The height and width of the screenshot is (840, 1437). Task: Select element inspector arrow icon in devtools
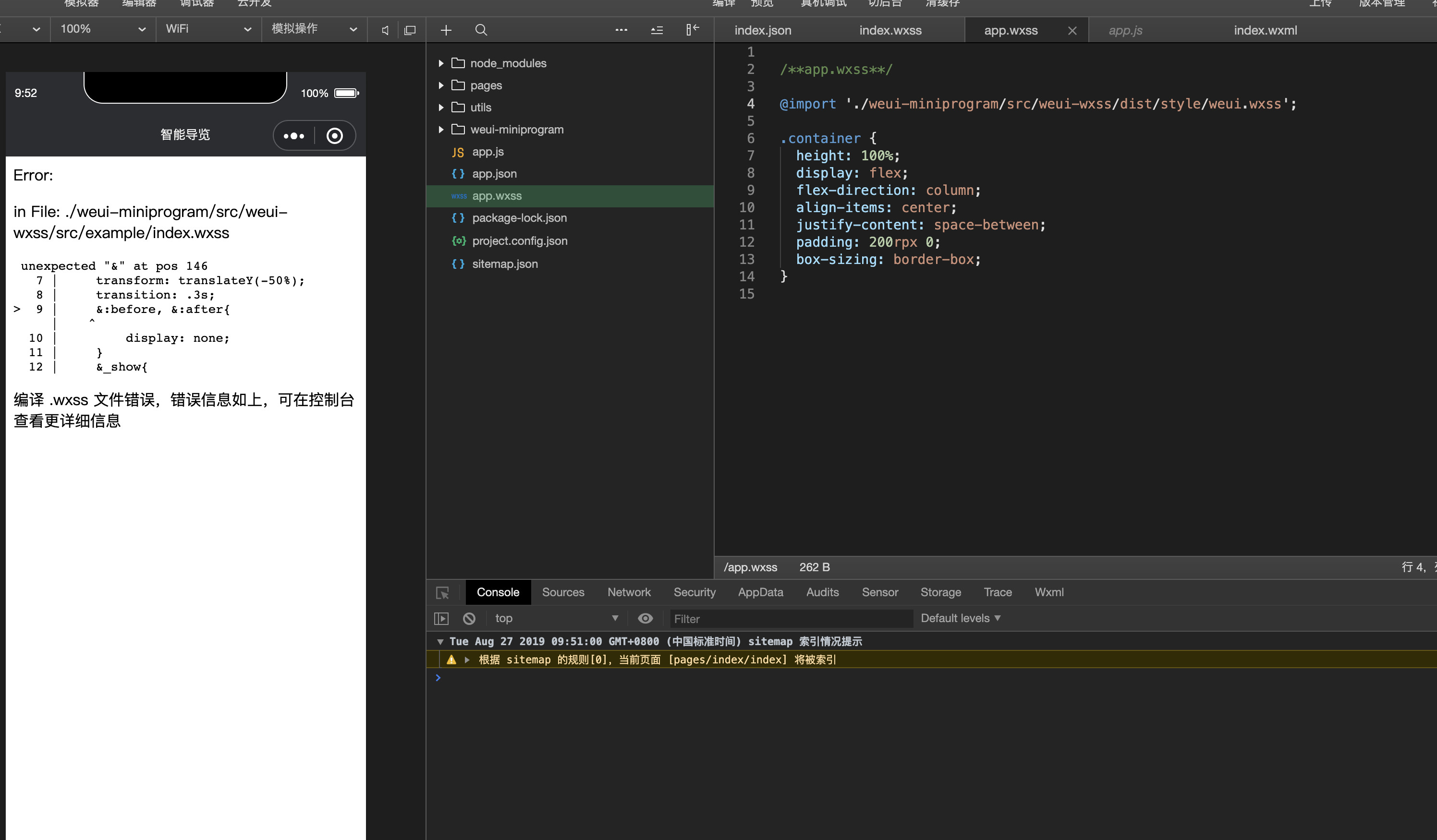(442, 593)
